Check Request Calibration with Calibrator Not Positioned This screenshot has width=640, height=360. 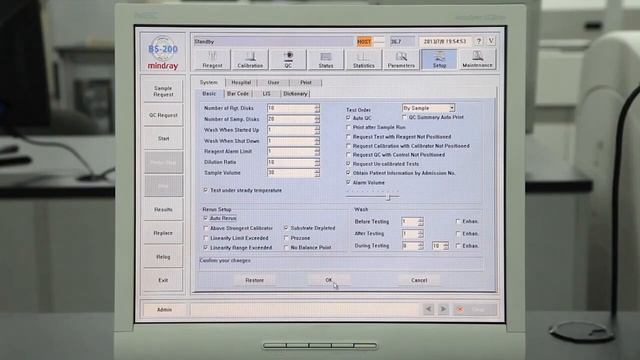(349, 146)
